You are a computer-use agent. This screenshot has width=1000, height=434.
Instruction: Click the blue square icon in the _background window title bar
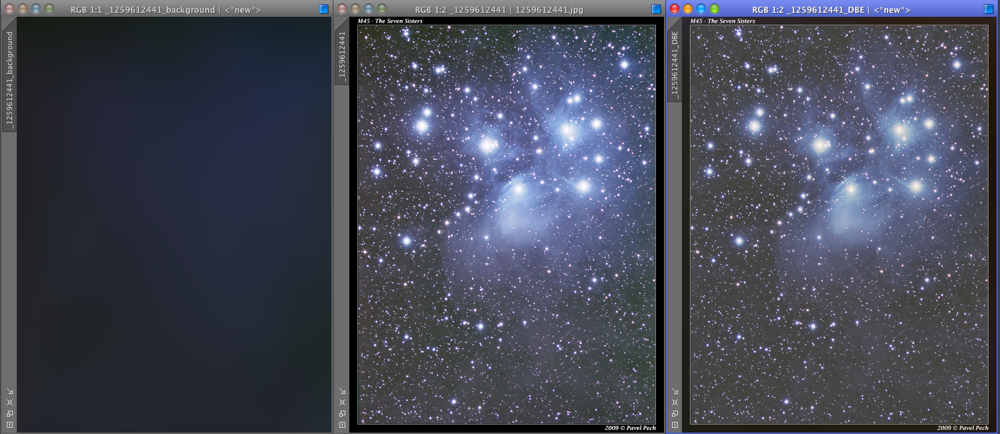[322, 9]
